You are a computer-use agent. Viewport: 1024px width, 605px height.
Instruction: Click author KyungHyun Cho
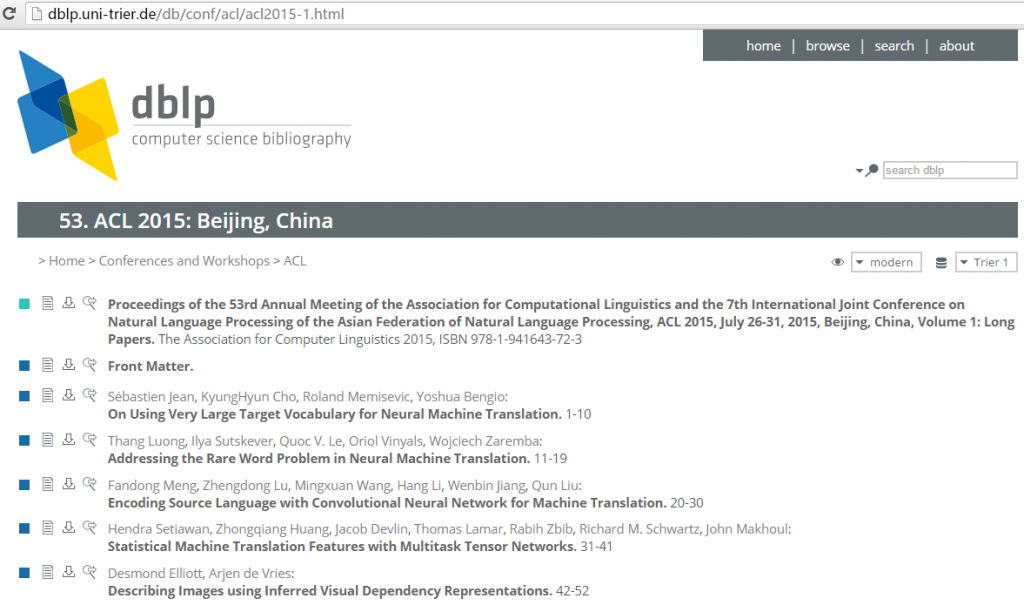coord(248,397)
